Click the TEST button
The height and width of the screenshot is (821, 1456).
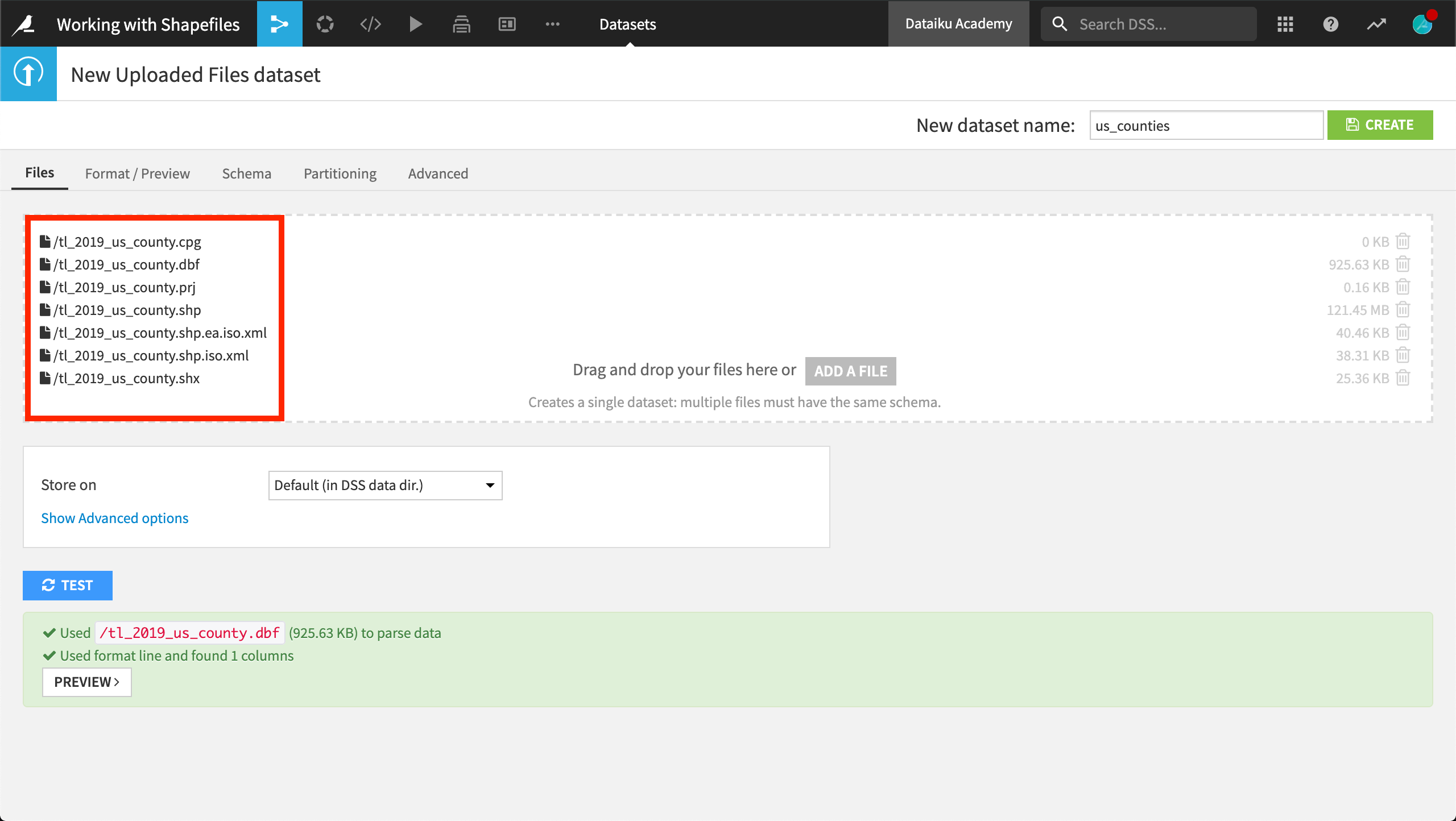click(68, 585)
